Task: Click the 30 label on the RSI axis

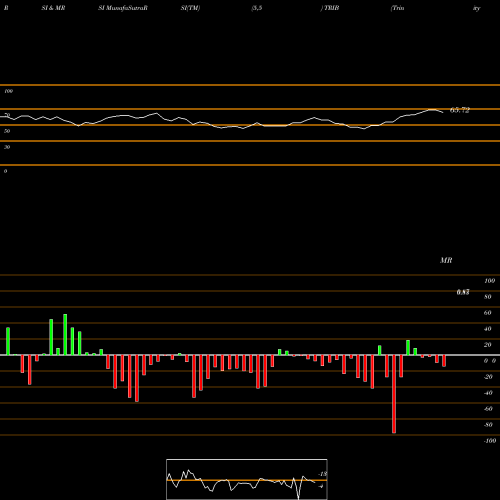Action: click(7, 147)
